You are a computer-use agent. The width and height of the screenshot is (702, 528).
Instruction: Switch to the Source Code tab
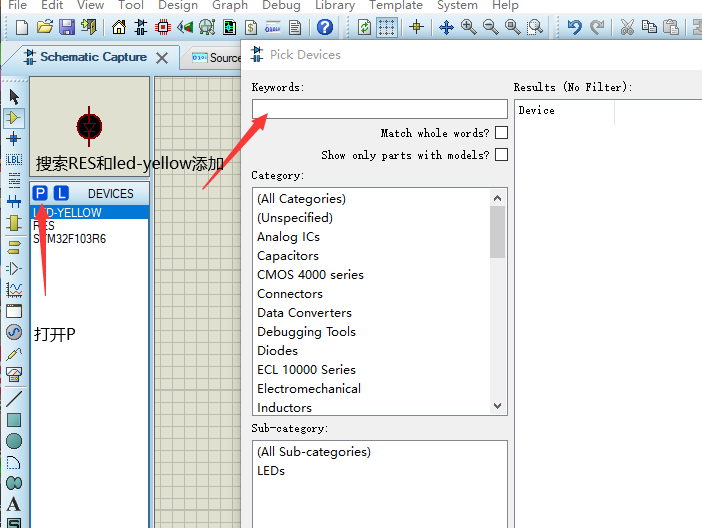click(x=217, y=58)
